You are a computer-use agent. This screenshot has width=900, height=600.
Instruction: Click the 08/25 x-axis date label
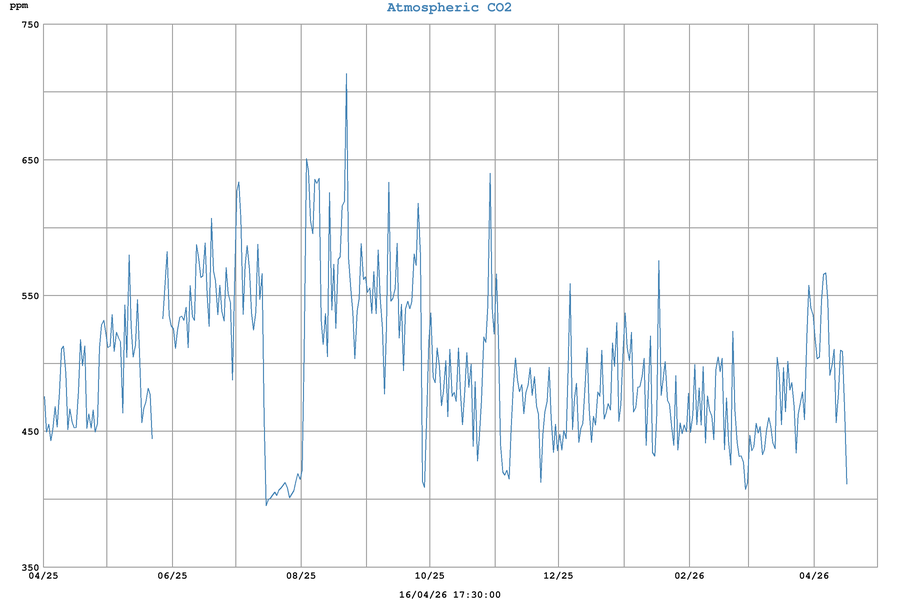[301, 576]
